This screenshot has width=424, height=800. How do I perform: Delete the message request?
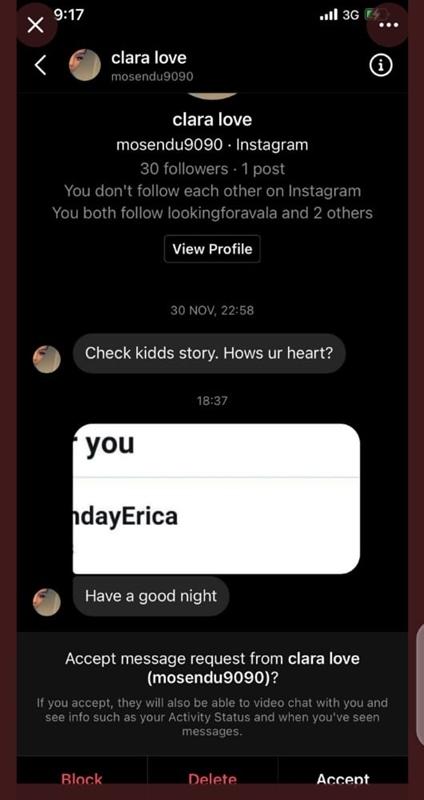[212, 779]
